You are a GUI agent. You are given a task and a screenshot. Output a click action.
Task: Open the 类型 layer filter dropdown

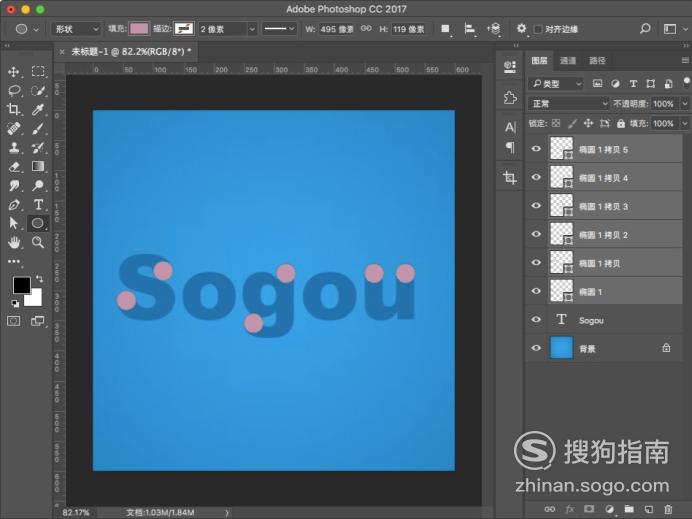coord(556,83)
